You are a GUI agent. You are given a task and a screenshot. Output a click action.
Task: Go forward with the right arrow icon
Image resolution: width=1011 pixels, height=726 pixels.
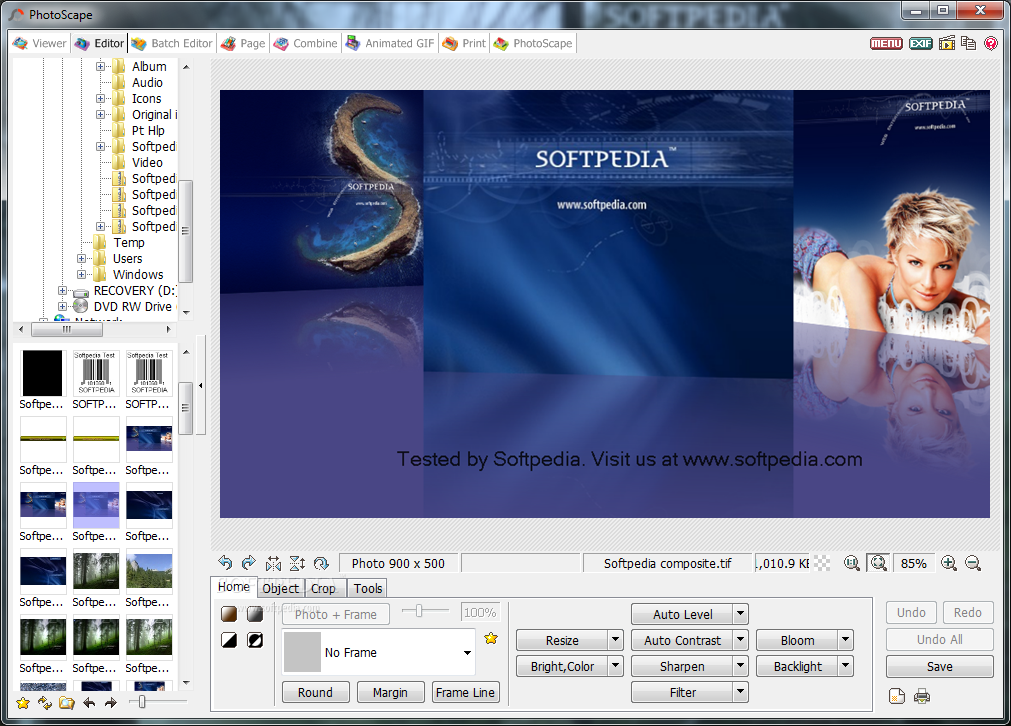pos(111,703)
